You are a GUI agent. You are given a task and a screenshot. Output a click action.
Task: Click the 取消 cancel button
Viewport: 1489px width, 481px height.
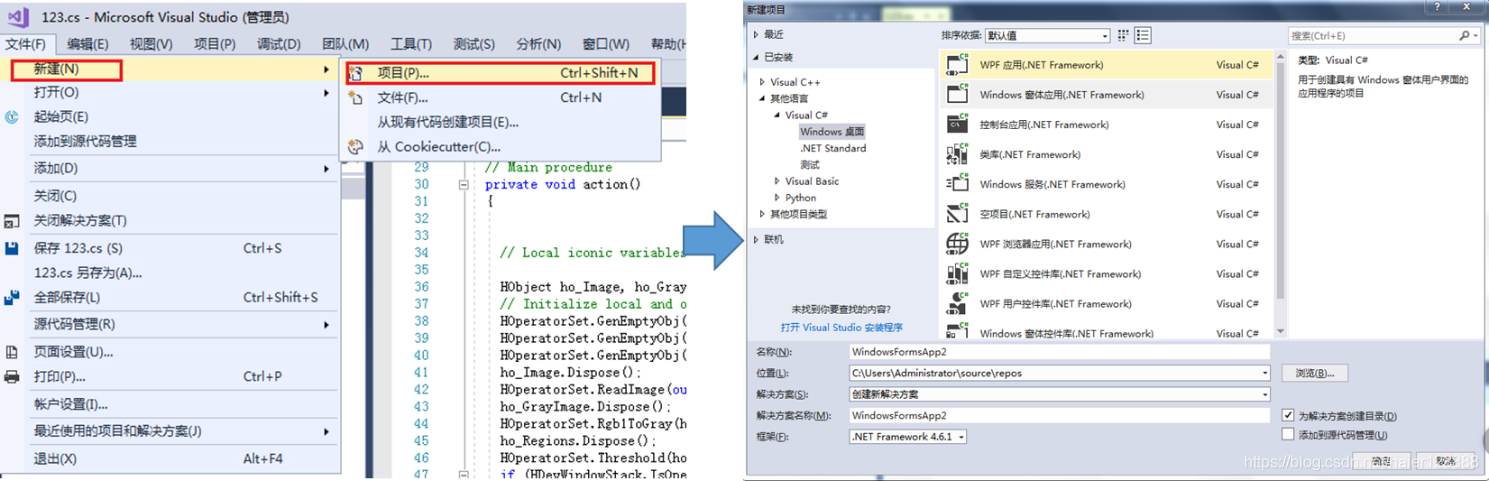pyautogui.click(x=1446, y=461)
